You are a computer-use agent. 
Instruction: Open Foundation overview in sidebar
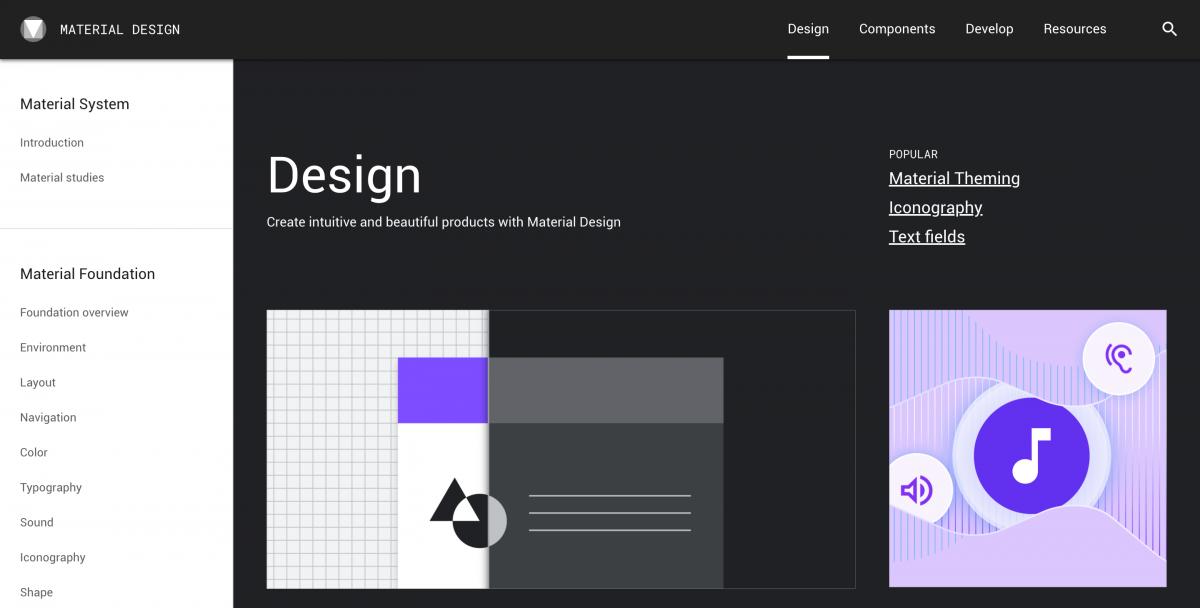click(x=74, y=313)
